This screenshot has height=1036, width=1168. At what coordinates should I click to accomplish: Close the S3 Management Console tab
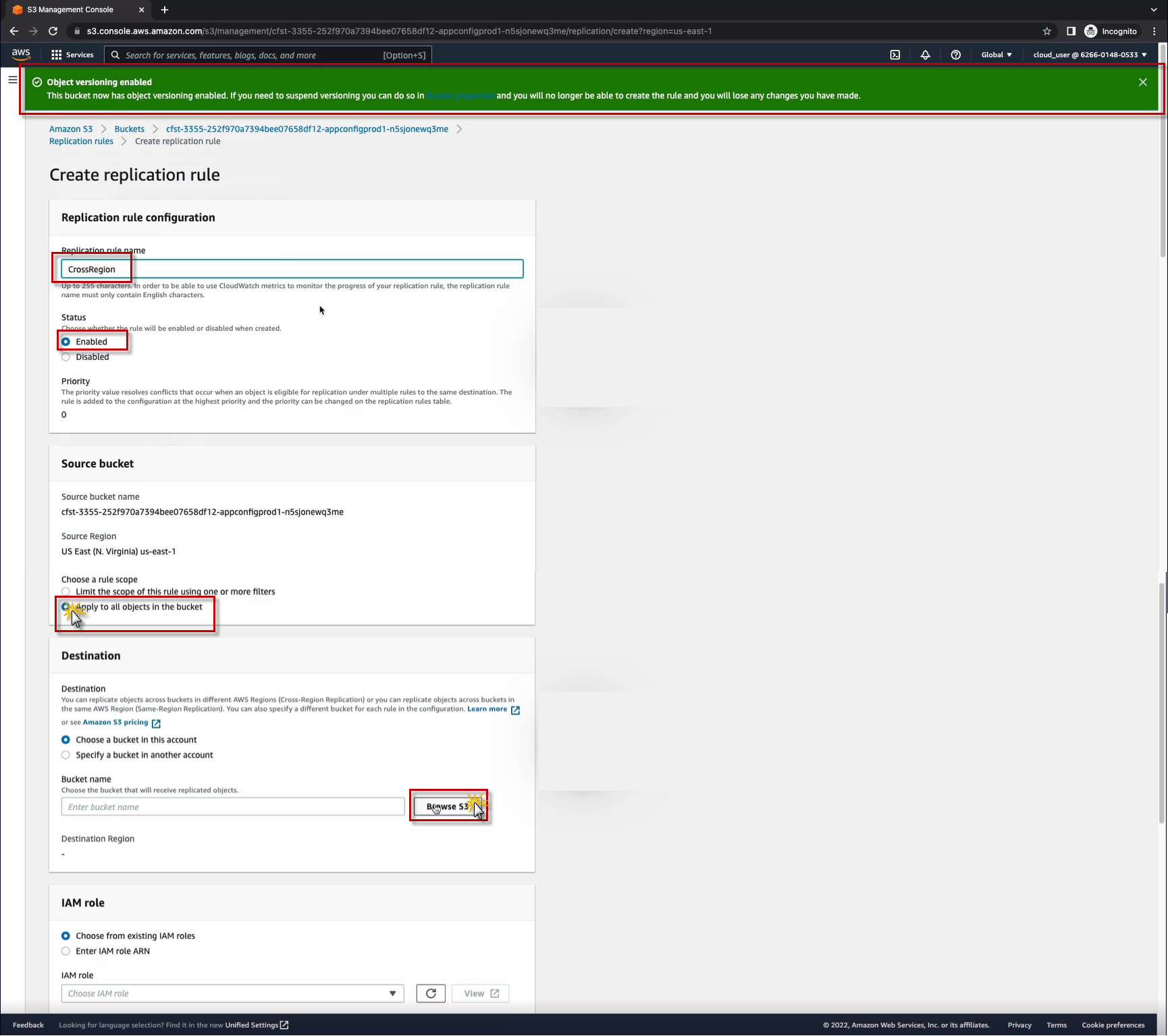tap(141, 9)
